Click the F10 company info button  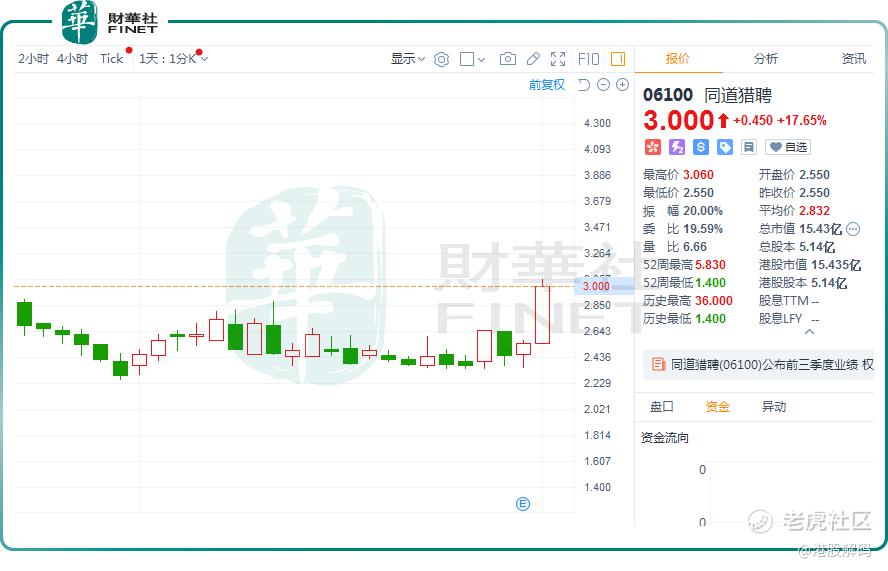pyautogui.click(x=588, y=59)
